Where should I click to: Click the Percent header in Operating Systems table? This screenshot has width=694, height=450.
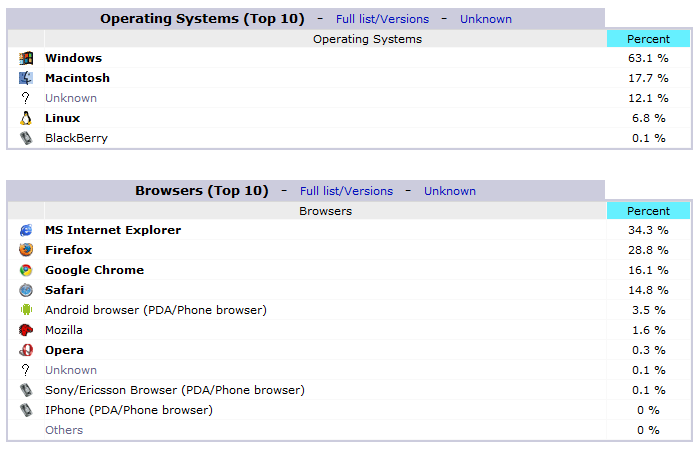pyautogui.click(x=648, y=39)
